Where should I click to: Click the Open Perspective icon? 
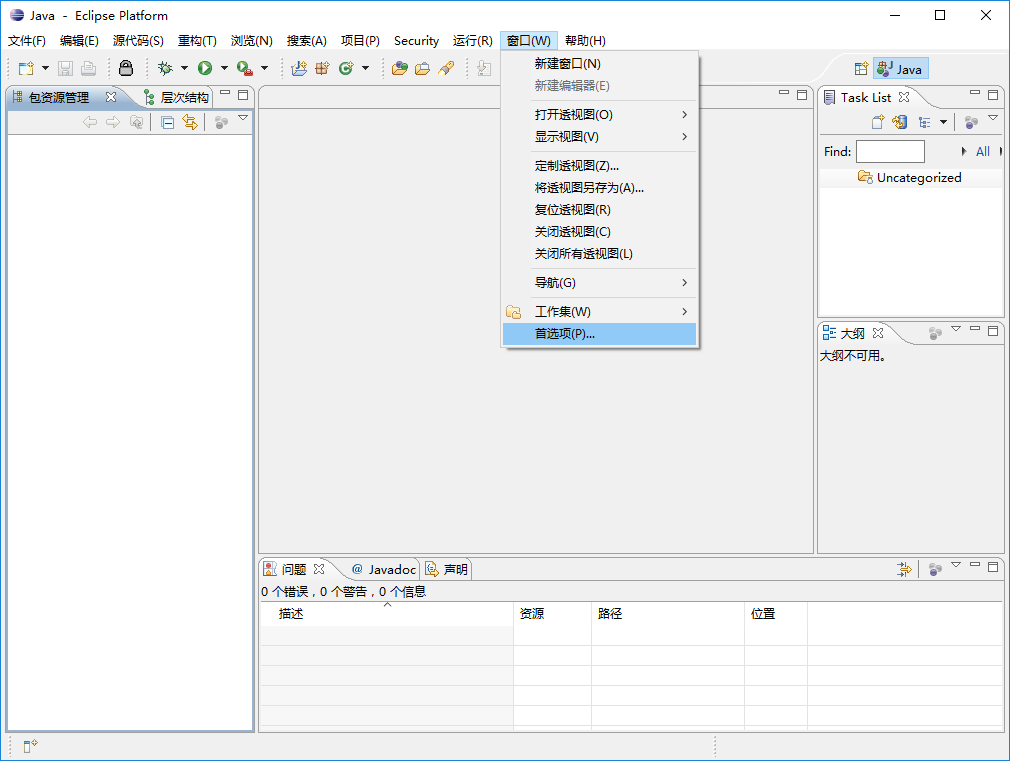point(861,69)
